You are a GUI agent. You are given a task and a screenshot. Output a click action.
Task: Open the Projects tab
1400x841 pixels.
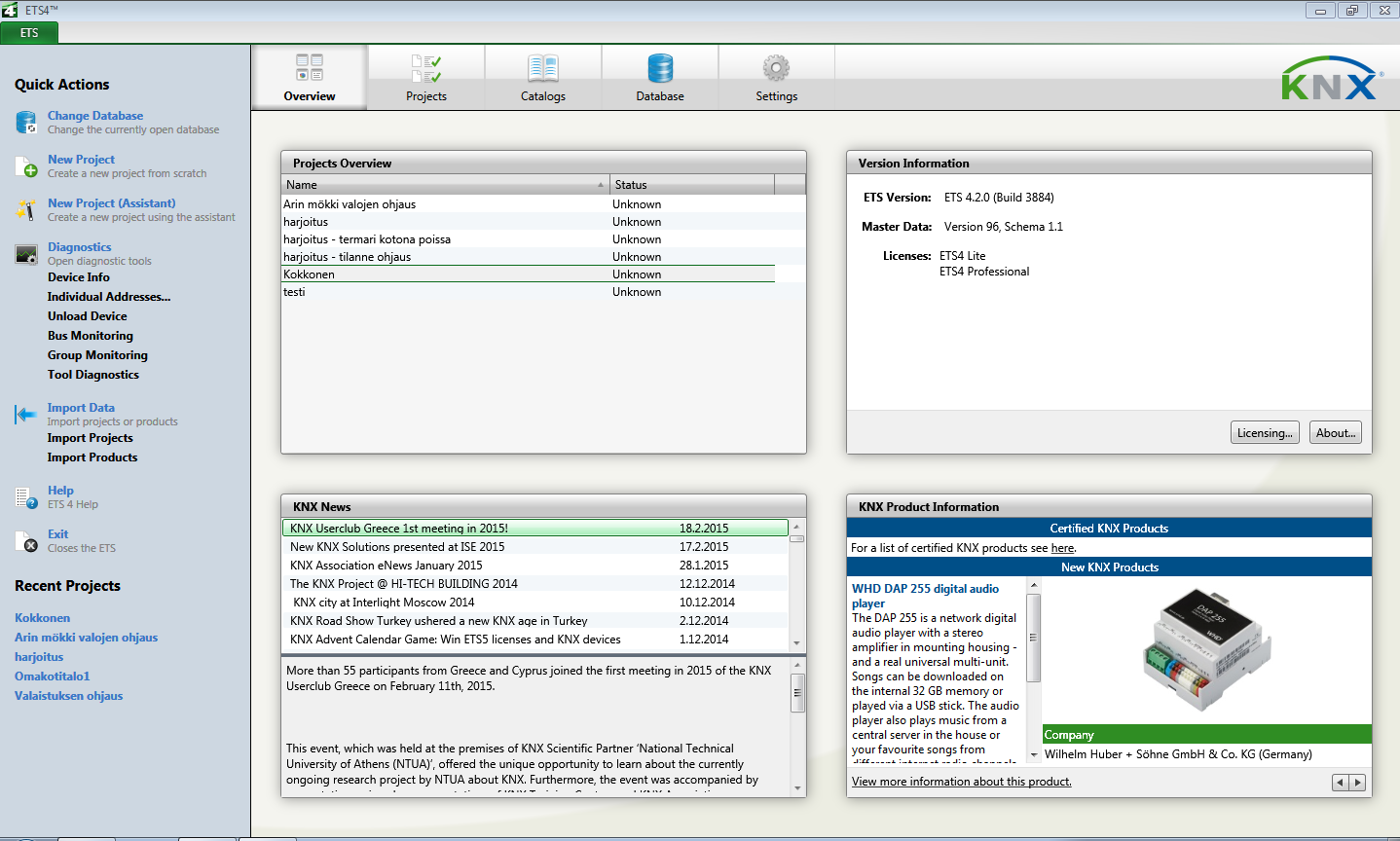pos(426,77)
